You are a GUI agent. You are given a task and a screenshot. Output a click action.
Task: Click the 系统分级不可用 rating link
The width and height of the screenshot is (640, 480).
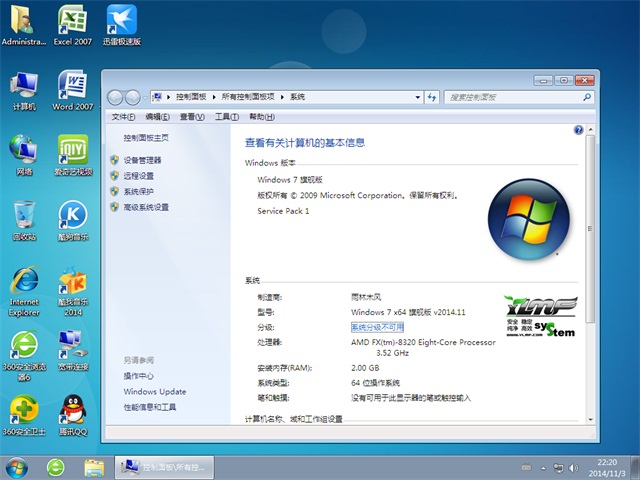click(377, 327)
